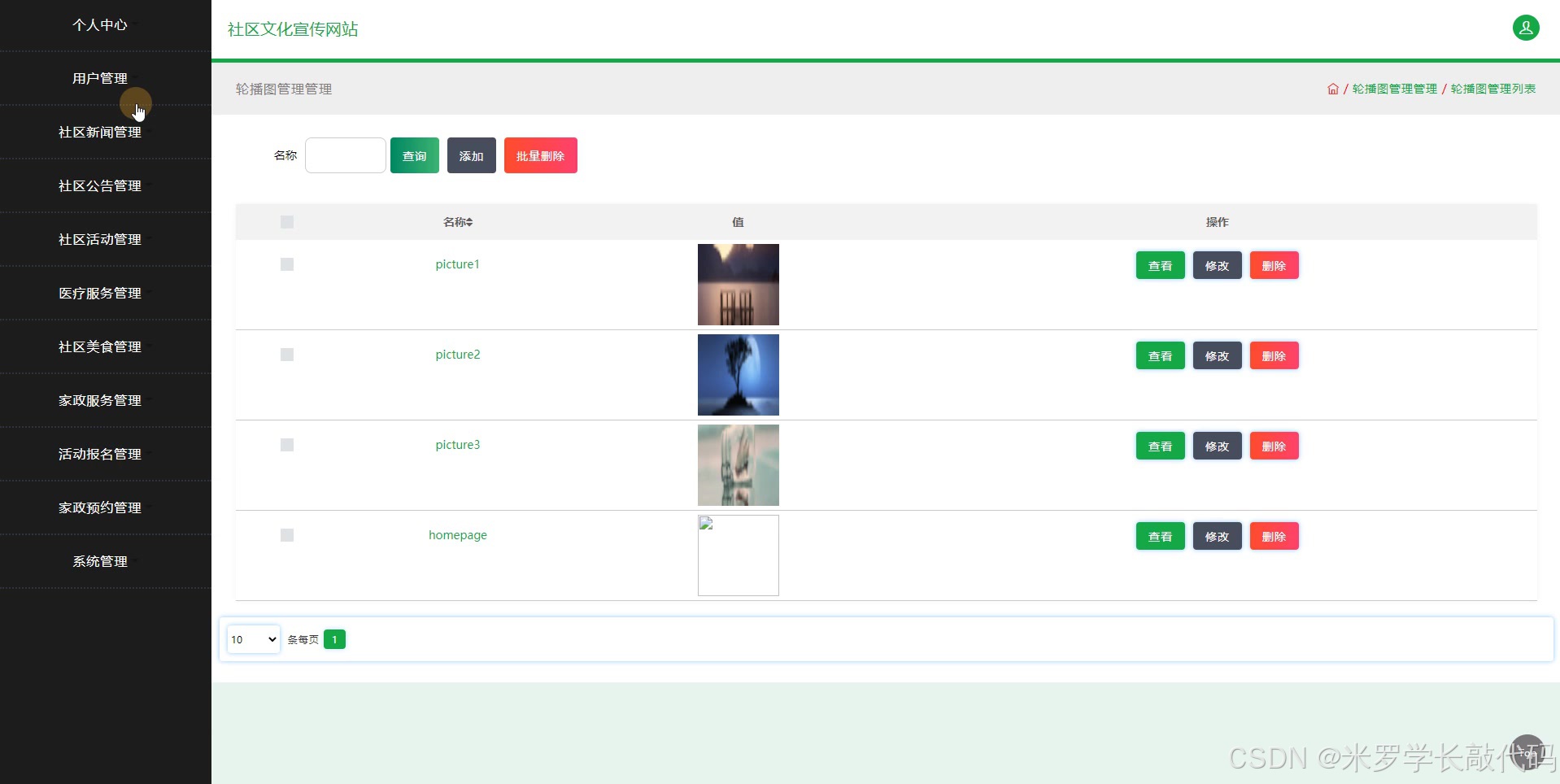This screenshot has height=784, width=1560.
Task: Click the picture1 thumbnail image
Action: click(739, 285)
